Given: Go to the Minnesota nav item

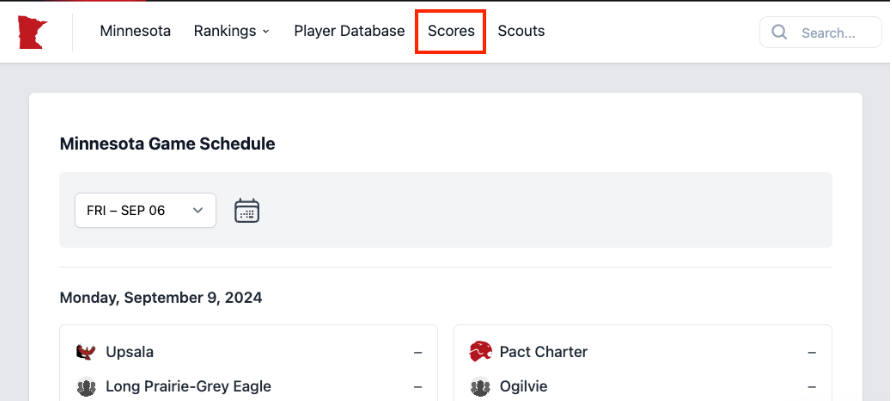Looking at the screenshot, I should click(x=135, y=31).
